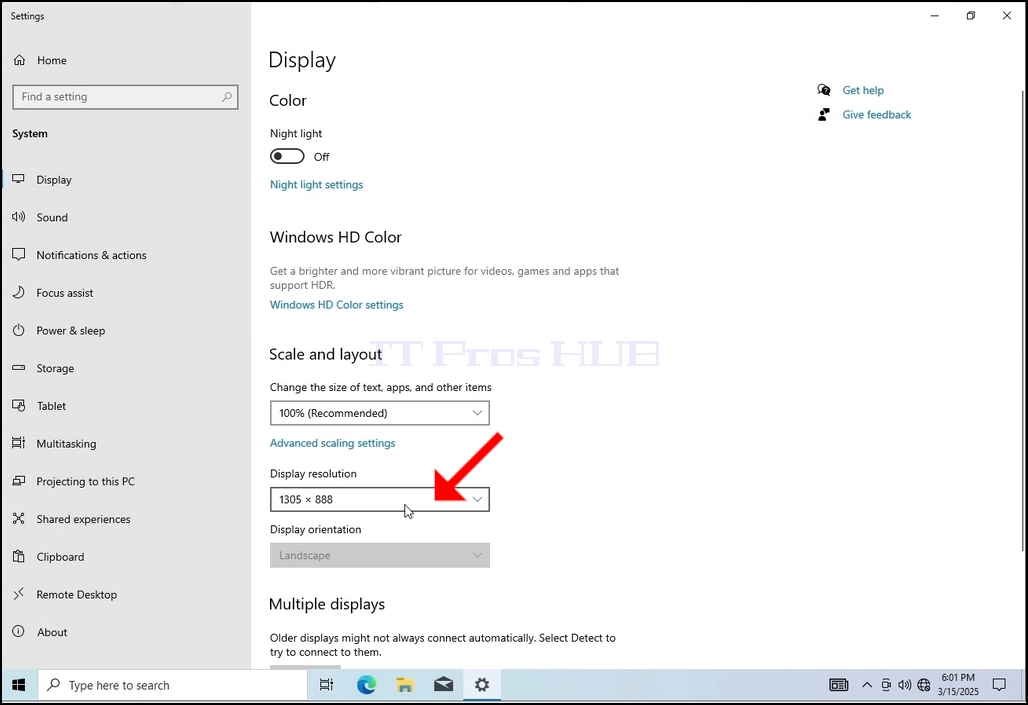
Task: Click the volume icon in system tray
Action: 905,685
